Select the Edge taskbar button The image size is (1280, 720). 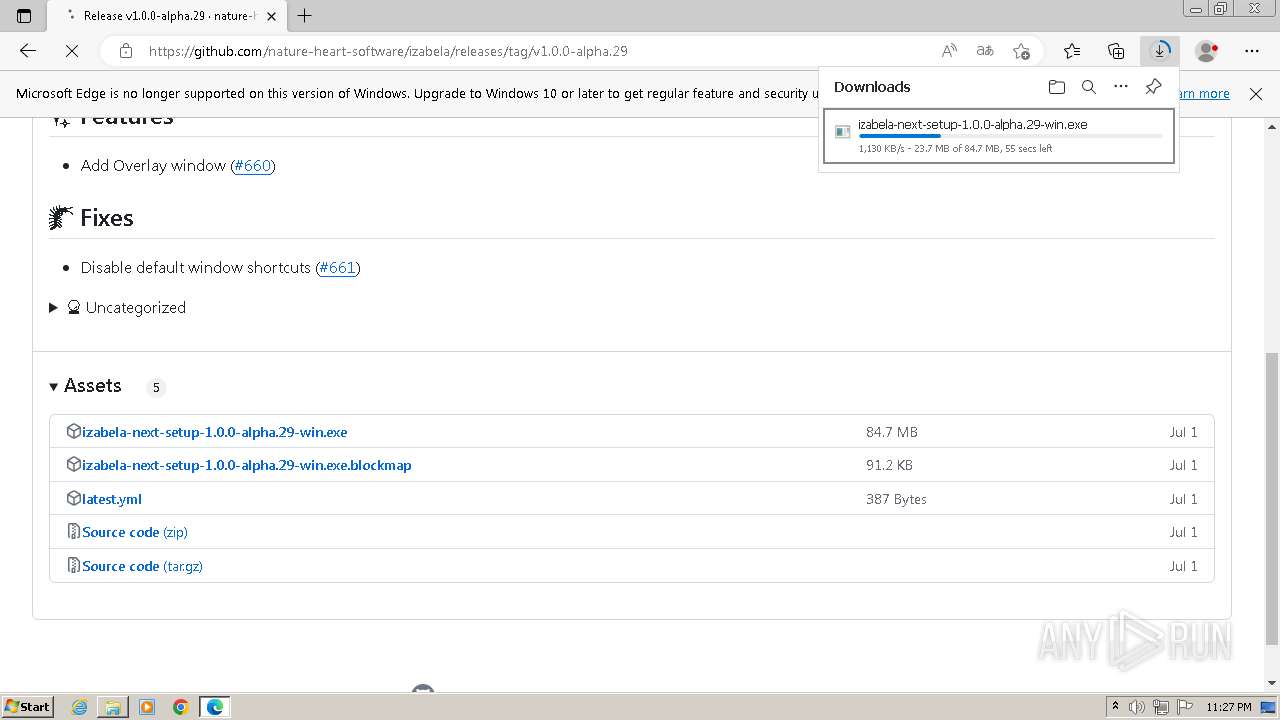click(x=215, y=707)
